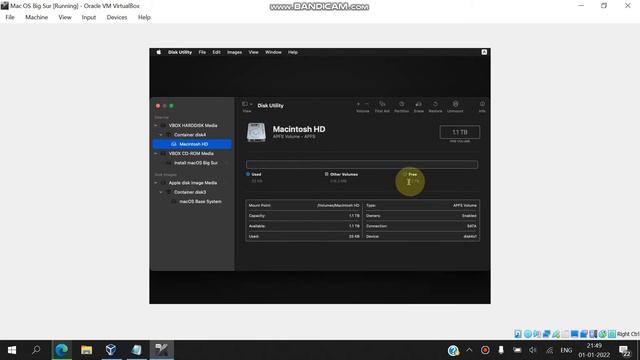The height and width of the screenshot is (360, 640).
Task: Click the ENG language indicator
Action: (x=566, y=350)
